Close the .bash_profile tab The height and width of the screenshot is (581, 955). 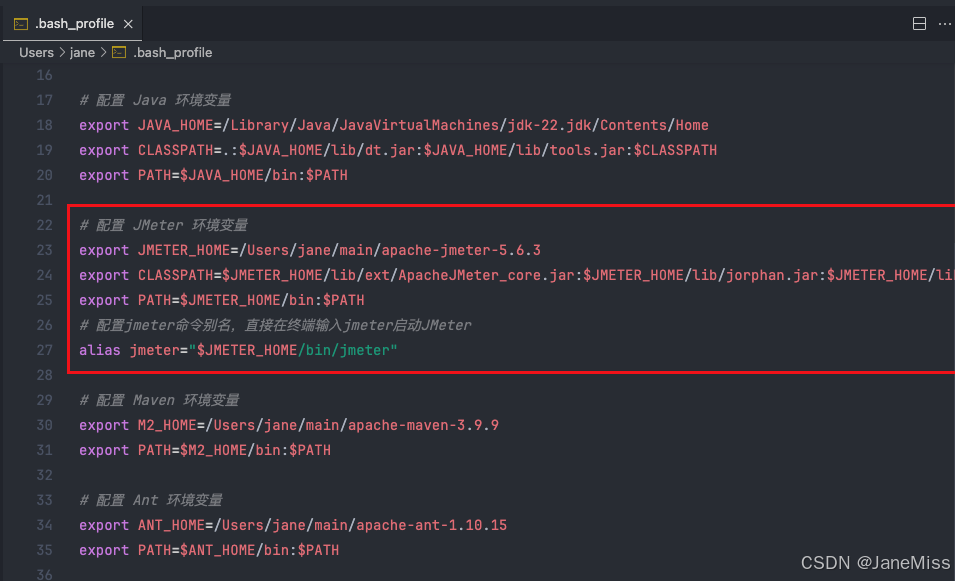coord(128,24)
